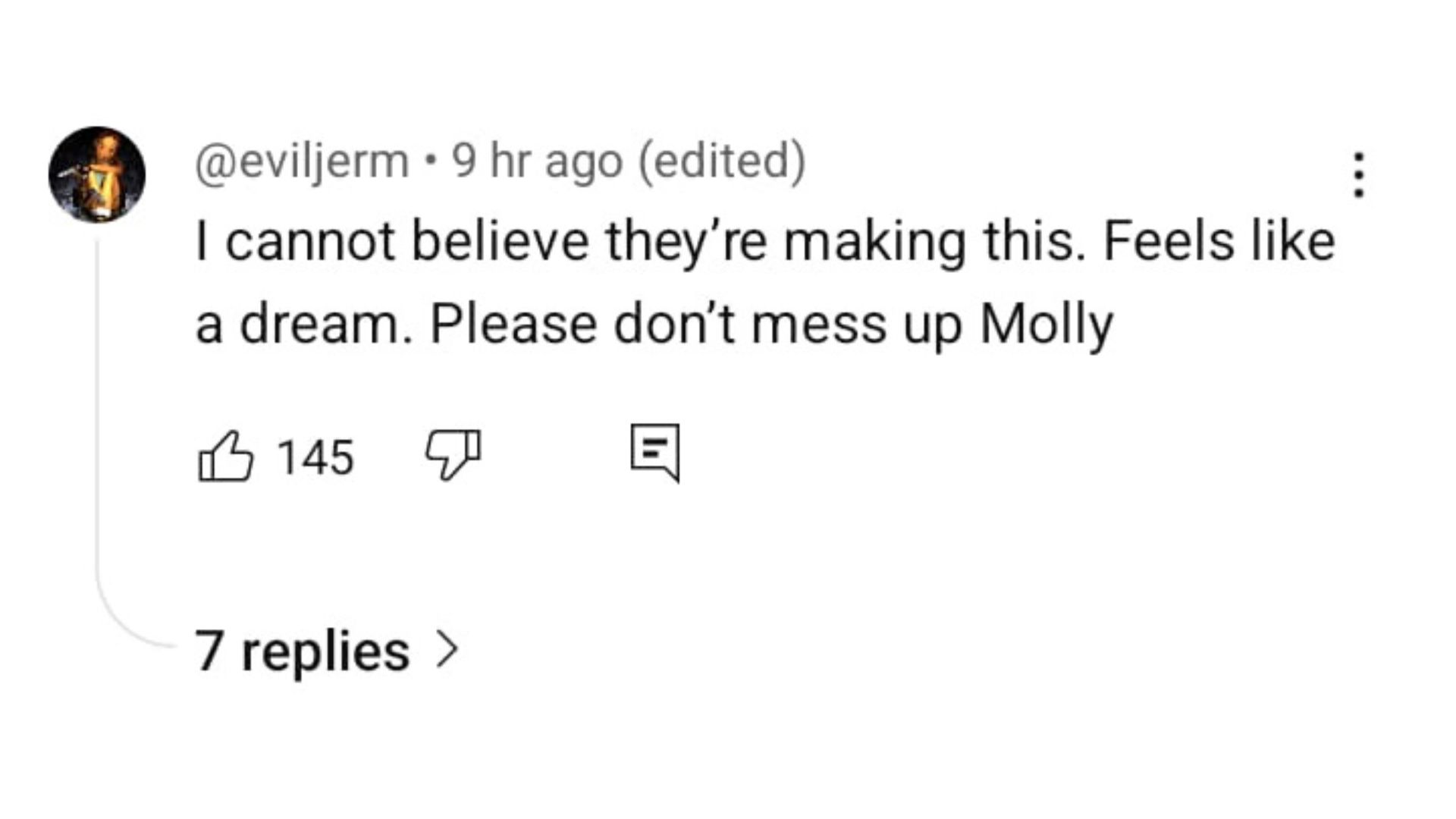
Task: Click the words "a dream" in the comment
Action: (x=297, y=325)
